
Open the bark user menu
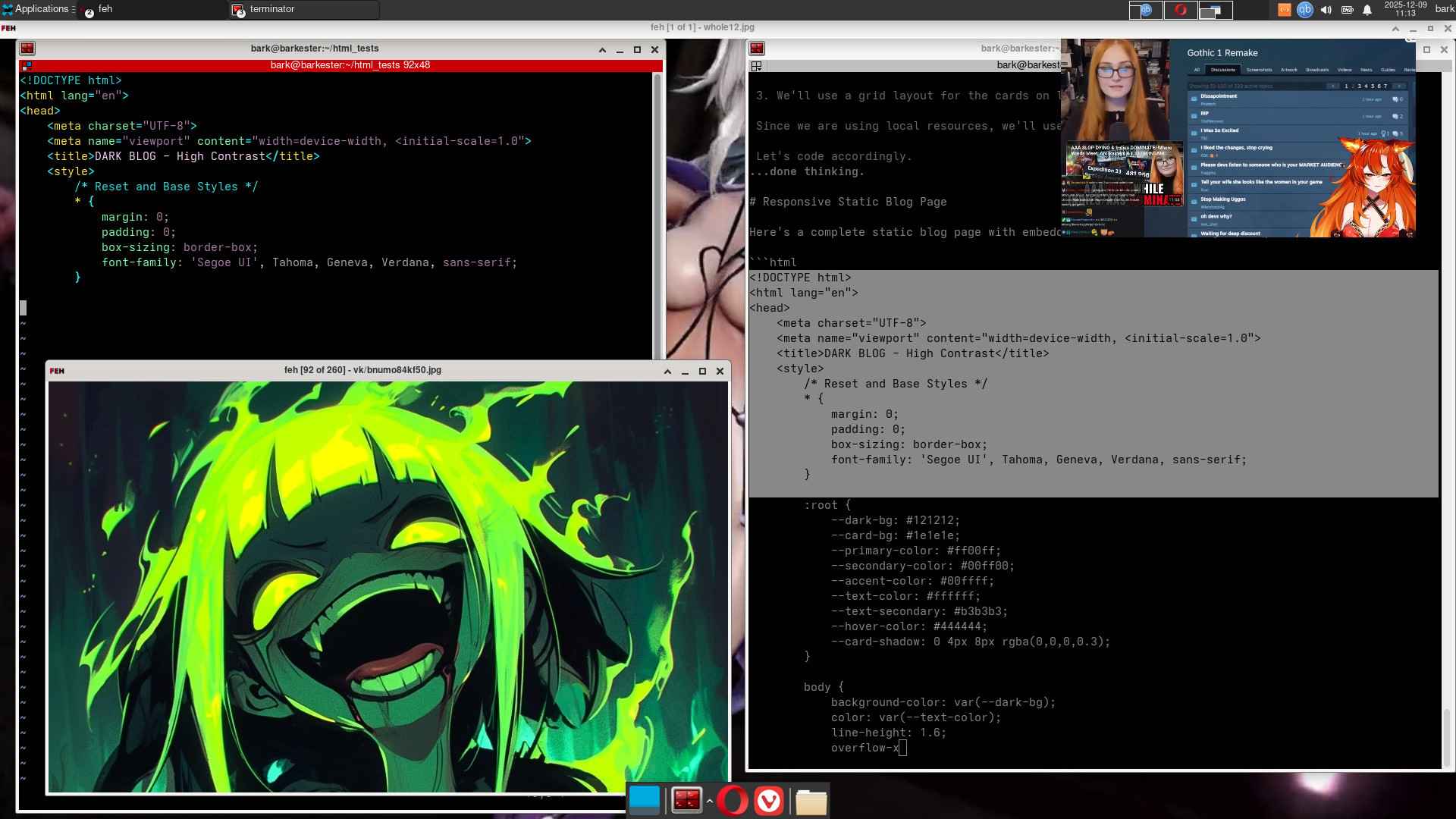click(x=1445, y=9)
